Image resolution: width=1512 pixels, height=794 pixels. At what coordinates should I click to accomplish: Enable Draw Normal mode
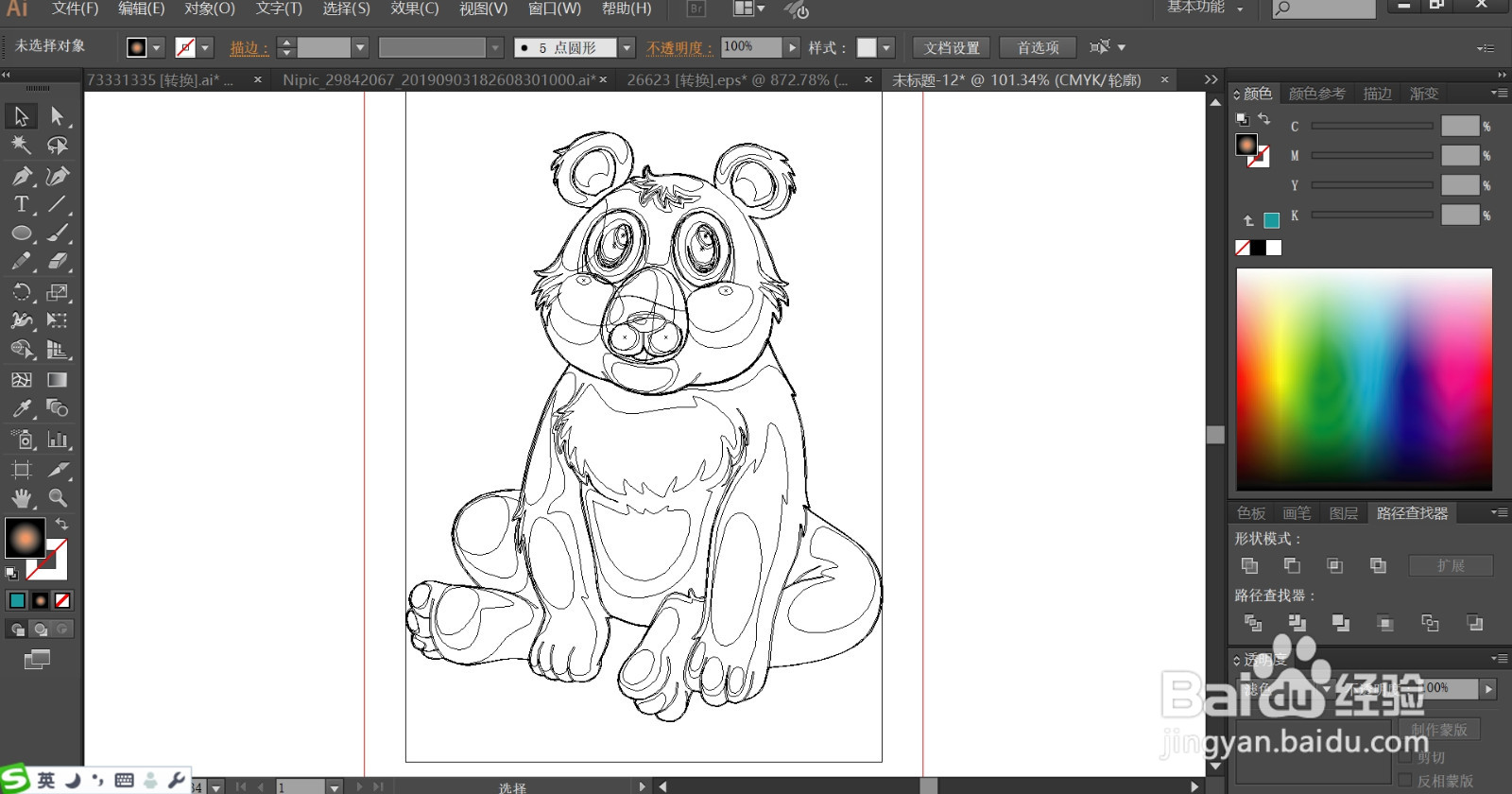coord(17,630)
